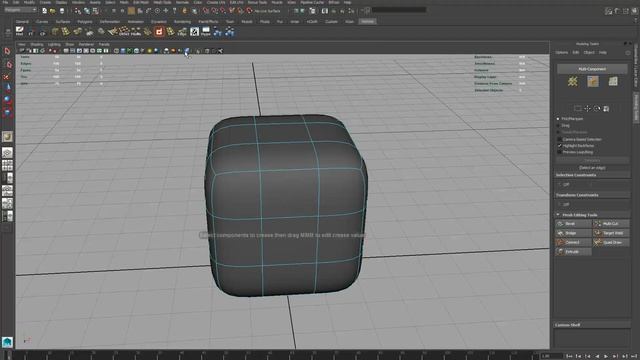
Task: Click the Bridge button
Action: click(573, 233)
